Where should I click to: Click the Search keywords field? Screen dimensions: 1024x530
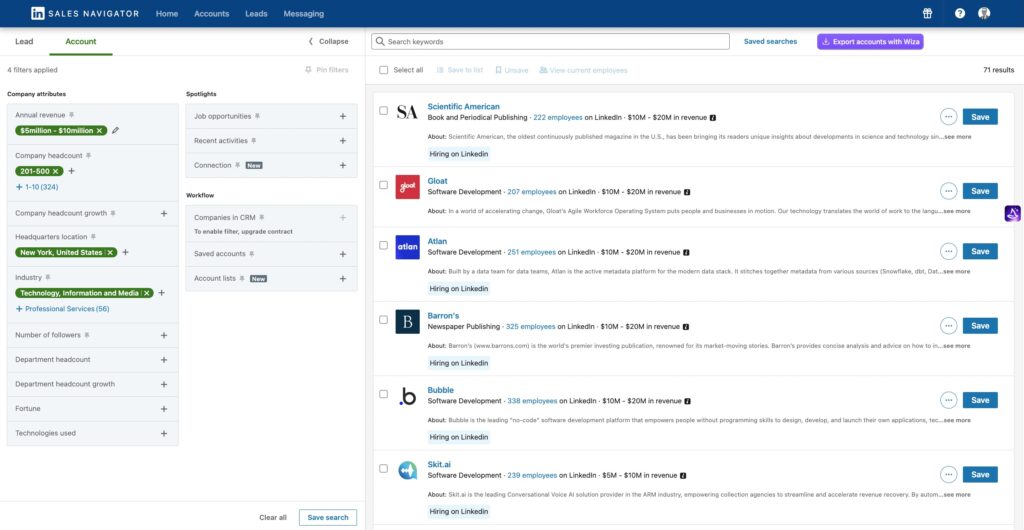tap(551, 41)
